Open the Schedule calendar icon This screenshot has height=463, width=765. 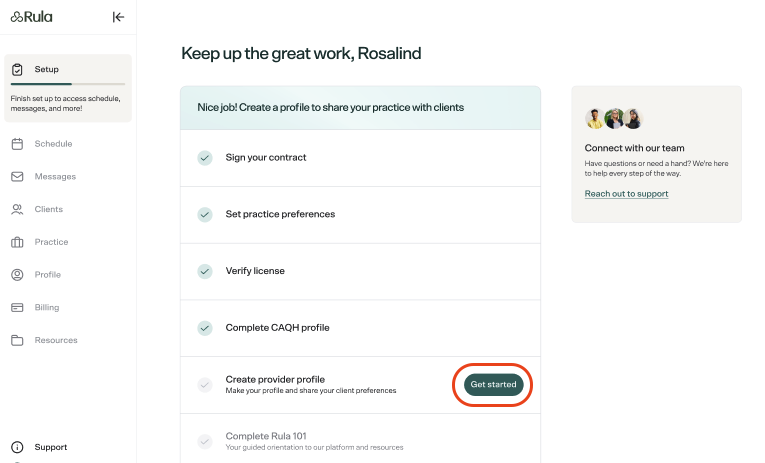click(17, 144)
